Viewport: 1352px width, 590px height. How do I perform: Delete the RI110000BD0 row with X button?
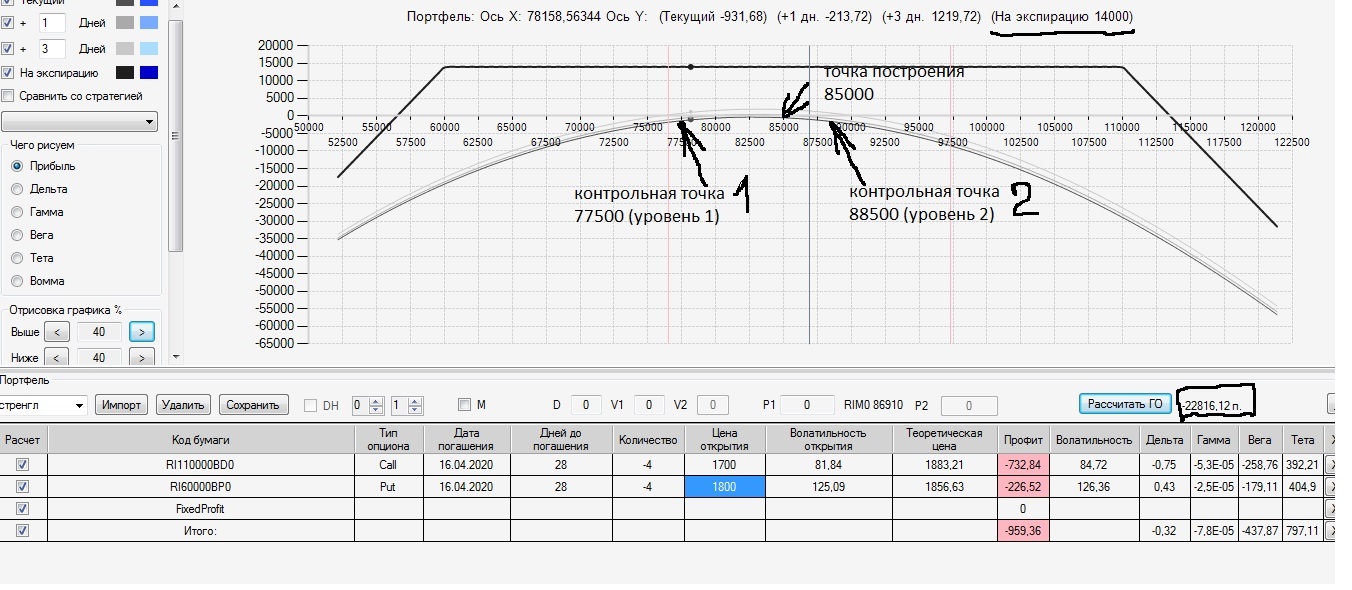click(1330, 465)
